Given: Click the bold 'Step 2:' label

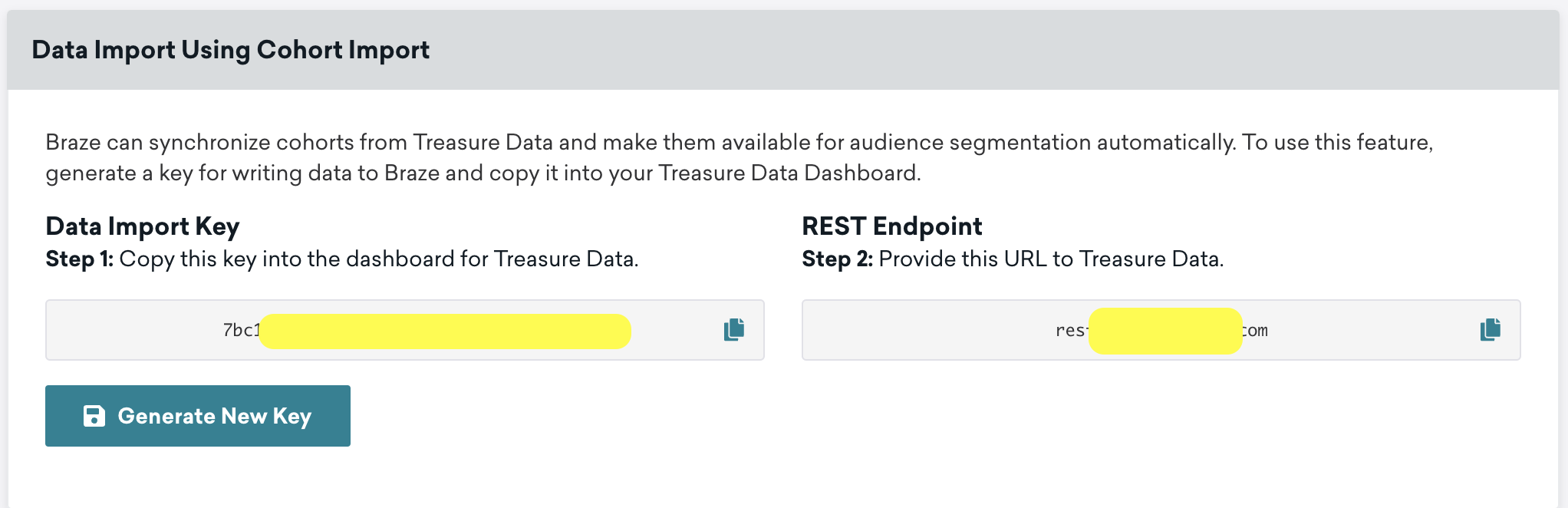Looking at the screenshot, I should click(x=837, y=259).
